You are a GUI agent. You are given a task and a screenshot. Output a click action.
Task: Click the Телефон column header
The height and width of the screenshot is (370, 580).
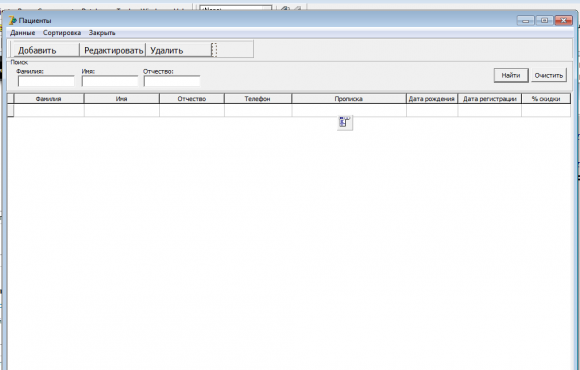[258, 99]
